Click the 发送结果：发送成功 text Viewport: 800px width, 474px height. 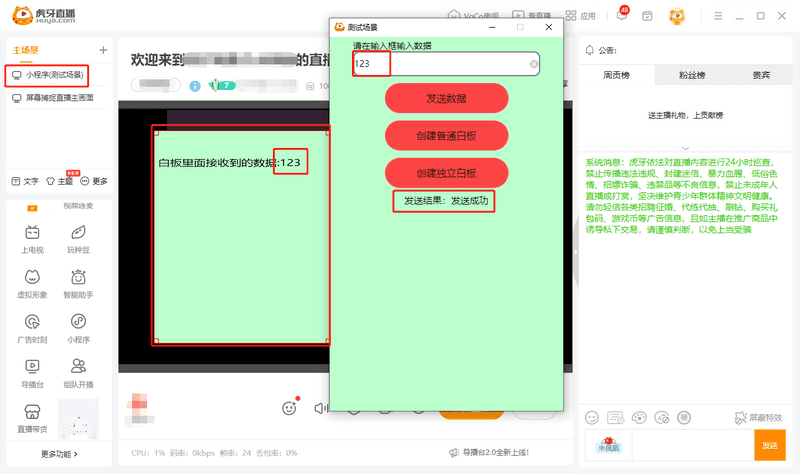tap(446, 201)
